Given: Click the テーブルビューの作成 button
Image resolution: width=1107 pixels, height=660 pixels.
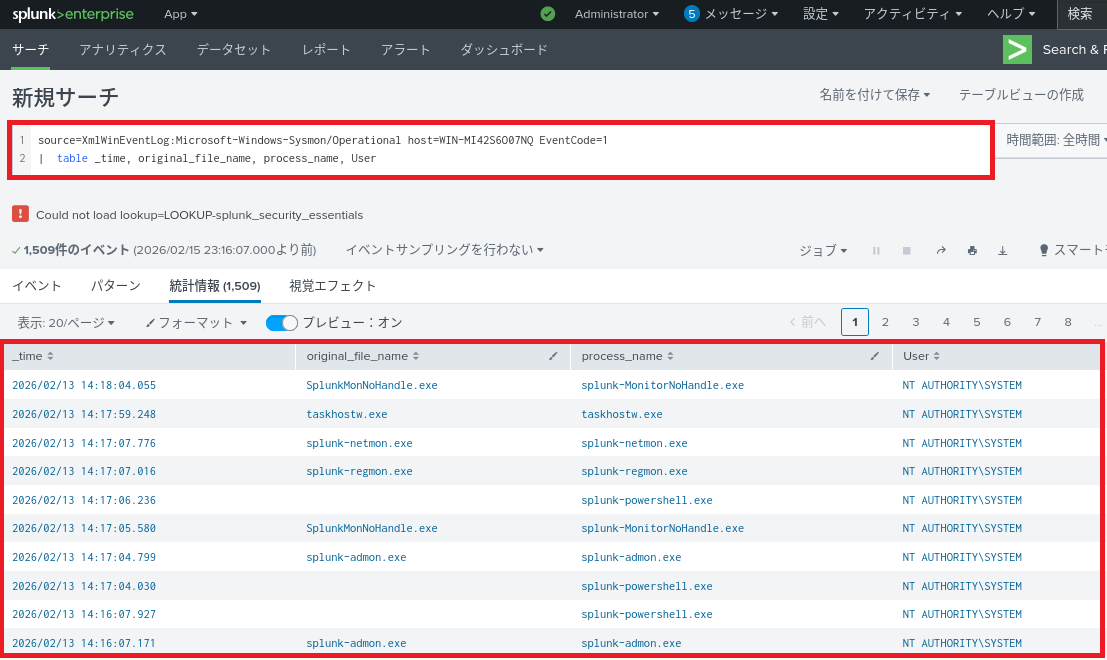Looking at the screenshot, I should [1021, 94].
